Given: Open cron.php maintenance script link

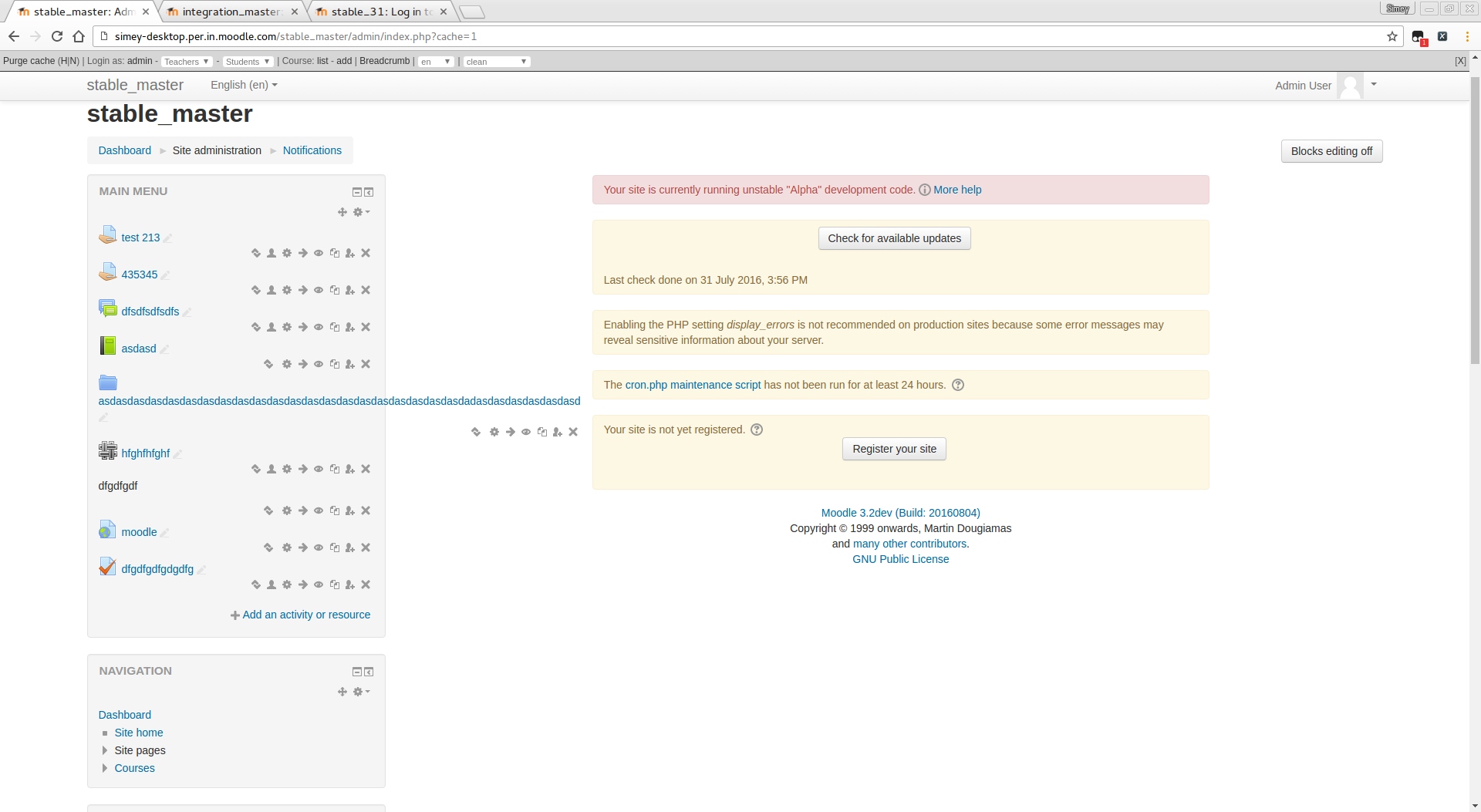Looking at the screenshot, I should (x=693, y=385).
